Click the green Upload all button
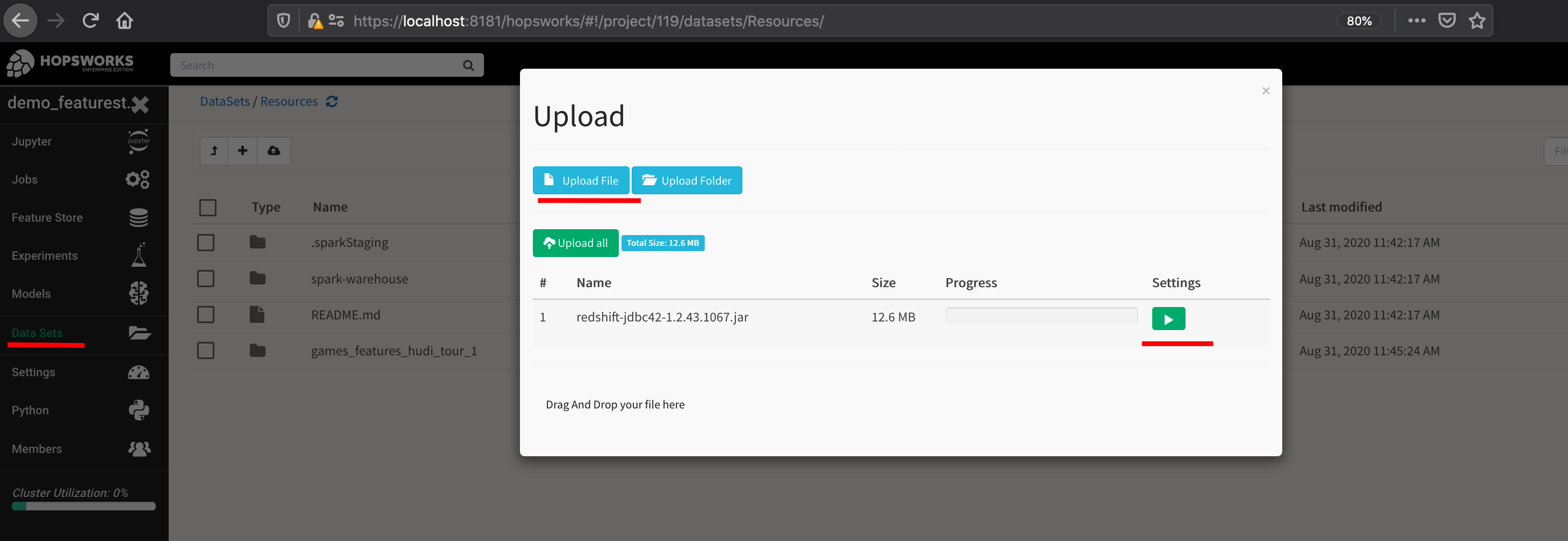The image size is (1568, 541). pos(575,243)
